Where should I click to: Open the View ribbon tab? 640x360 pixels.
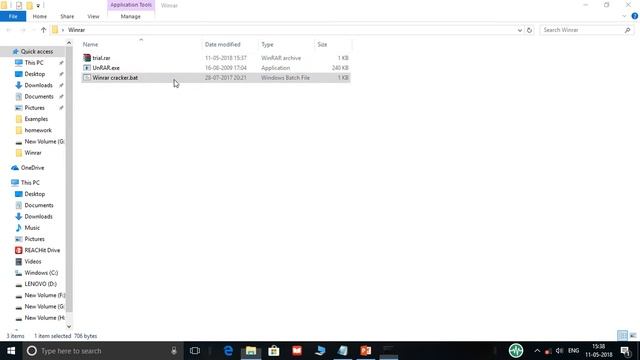click(x=93, y=16)
